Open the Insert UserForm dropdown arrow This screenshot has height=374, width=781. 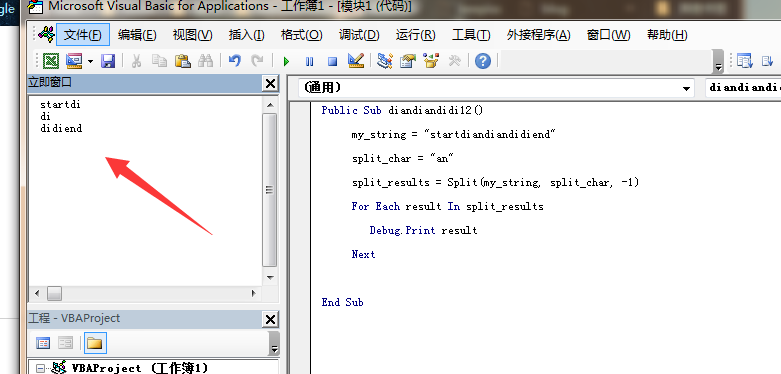[x=90, y=61]
